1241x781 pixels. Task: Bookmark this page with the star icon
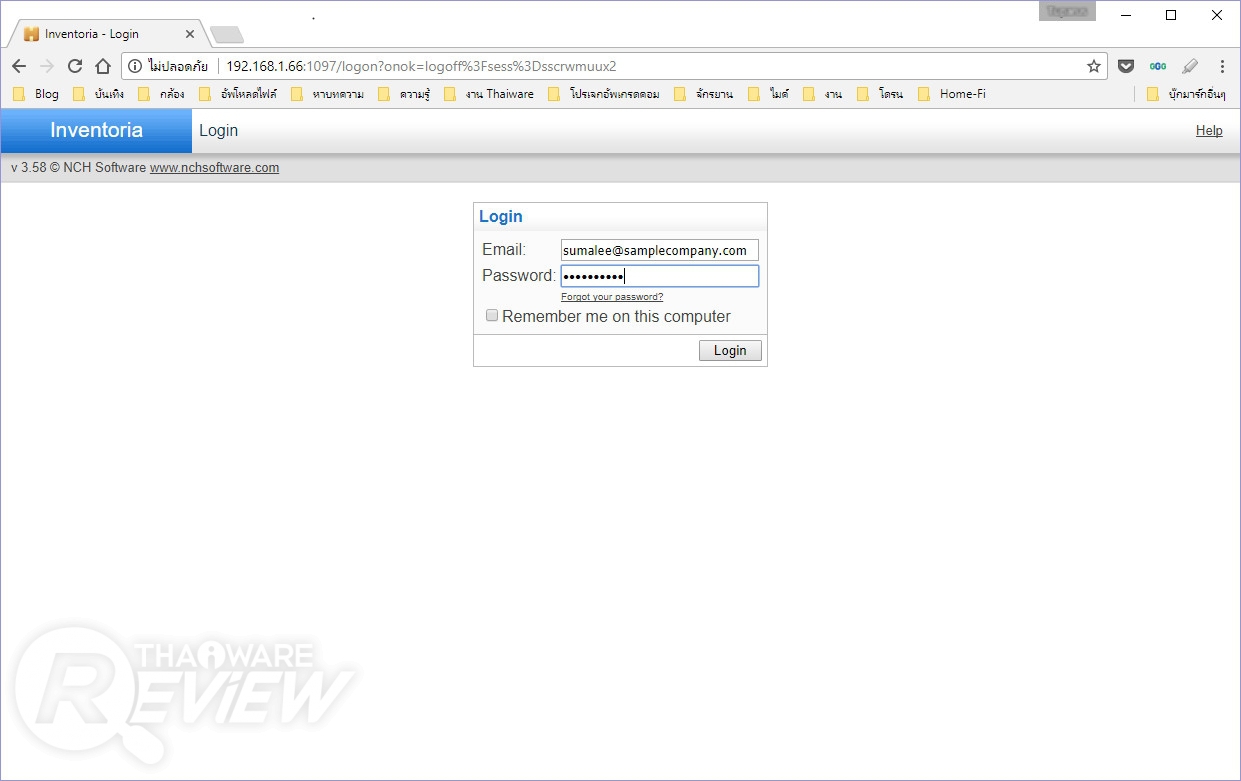tap(1094, 66)
